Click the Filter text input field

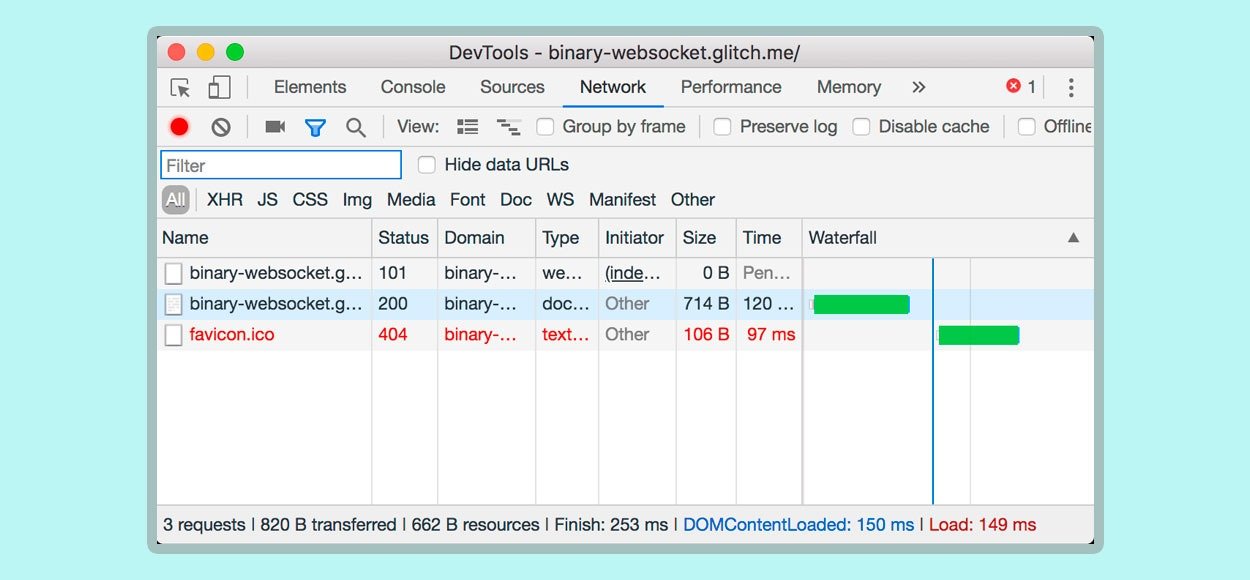(x=281, y=165)
